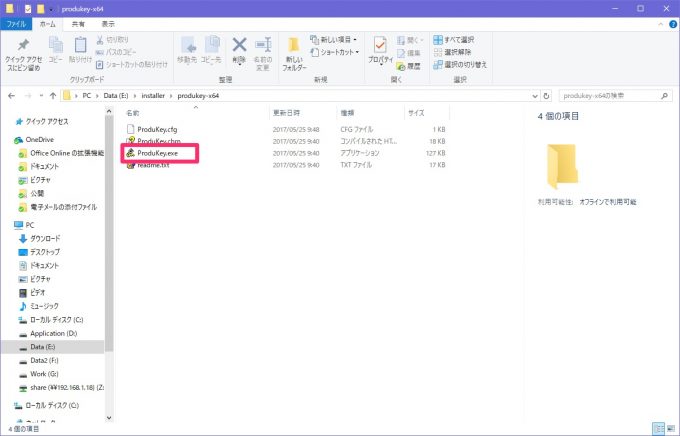Open the Delete options dropdown arrow

(239, 63)
